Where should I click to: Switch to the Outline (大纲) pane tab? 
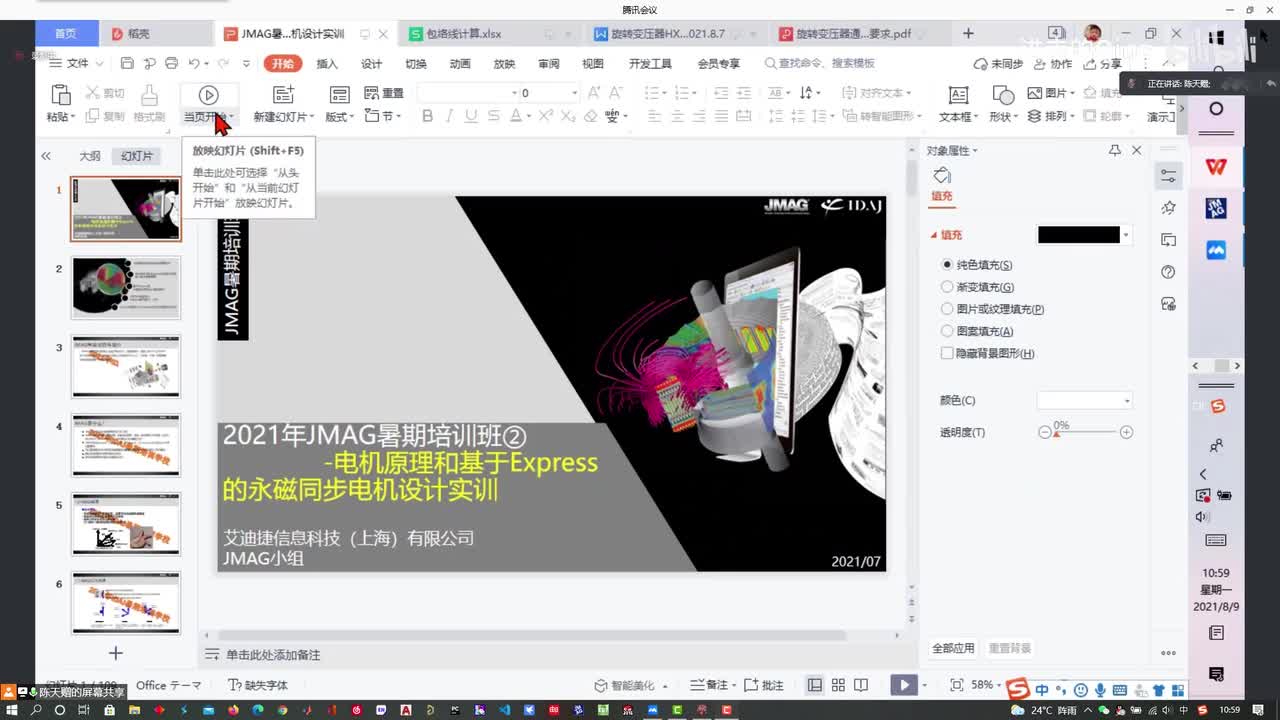[x=90, y=156]
